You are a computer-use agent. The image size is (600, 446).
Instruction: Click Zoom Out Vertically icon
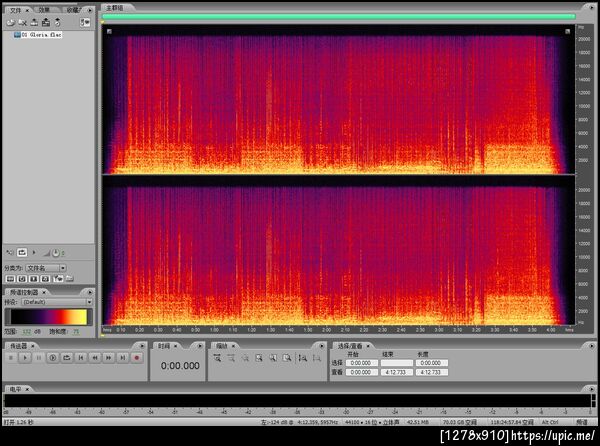click(x=316, y=358)
